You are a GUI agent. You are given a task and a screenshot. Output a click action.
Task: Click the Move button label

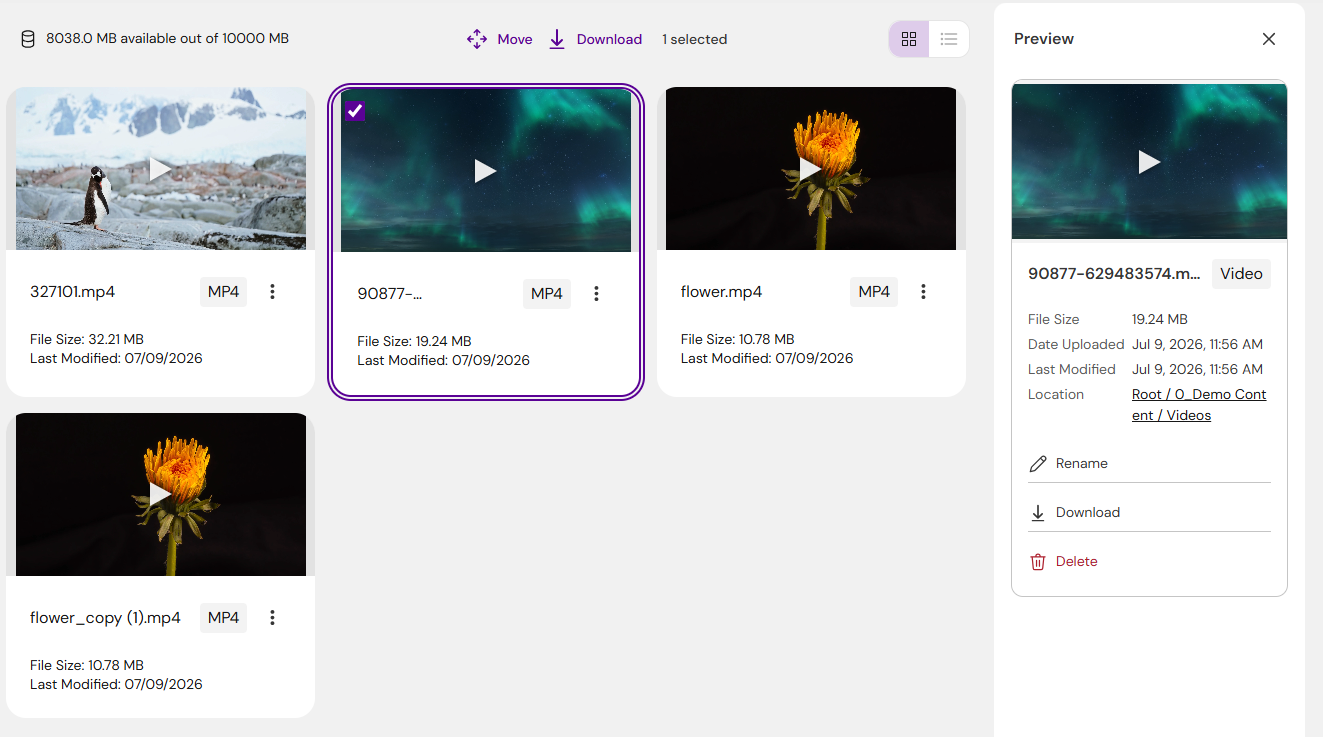click(515, 39)
